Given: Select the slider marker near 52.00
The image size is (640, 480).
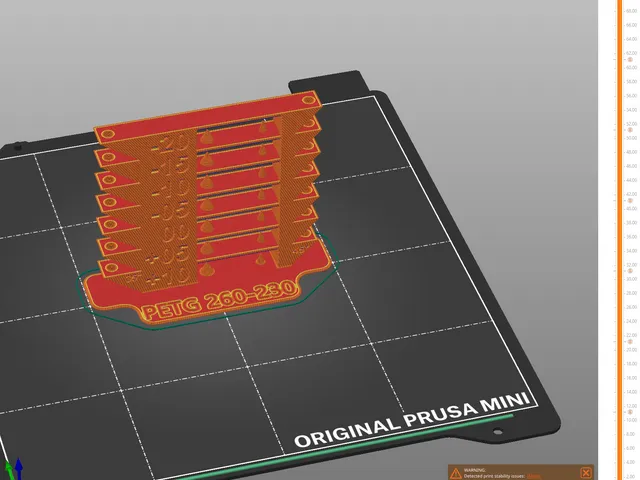Looking at the screenshot, I should pos(630,130).
